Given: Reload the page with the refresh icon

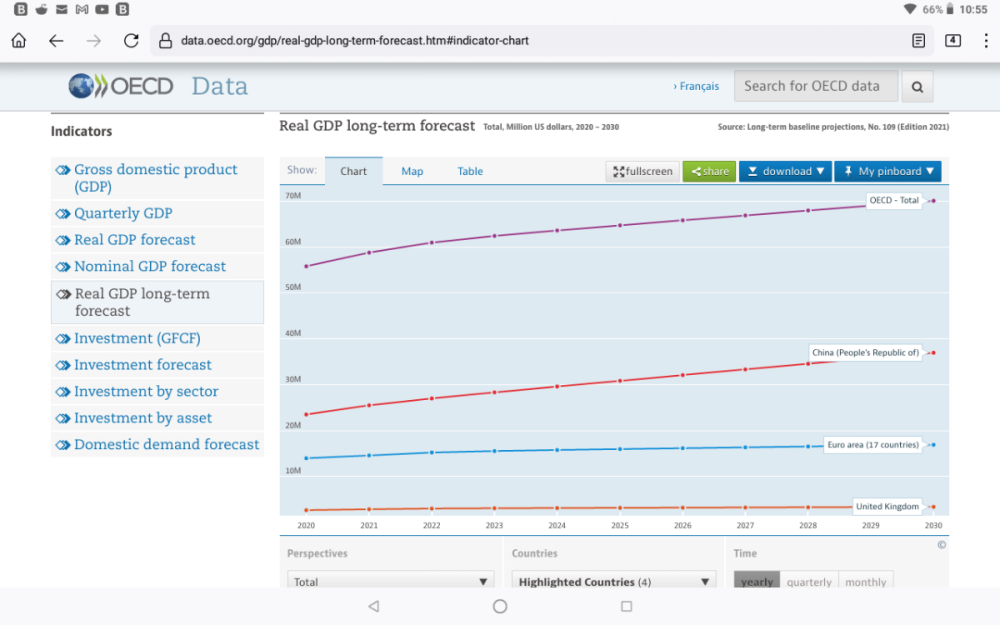Looking at the screenshot, I should [131, 41].
